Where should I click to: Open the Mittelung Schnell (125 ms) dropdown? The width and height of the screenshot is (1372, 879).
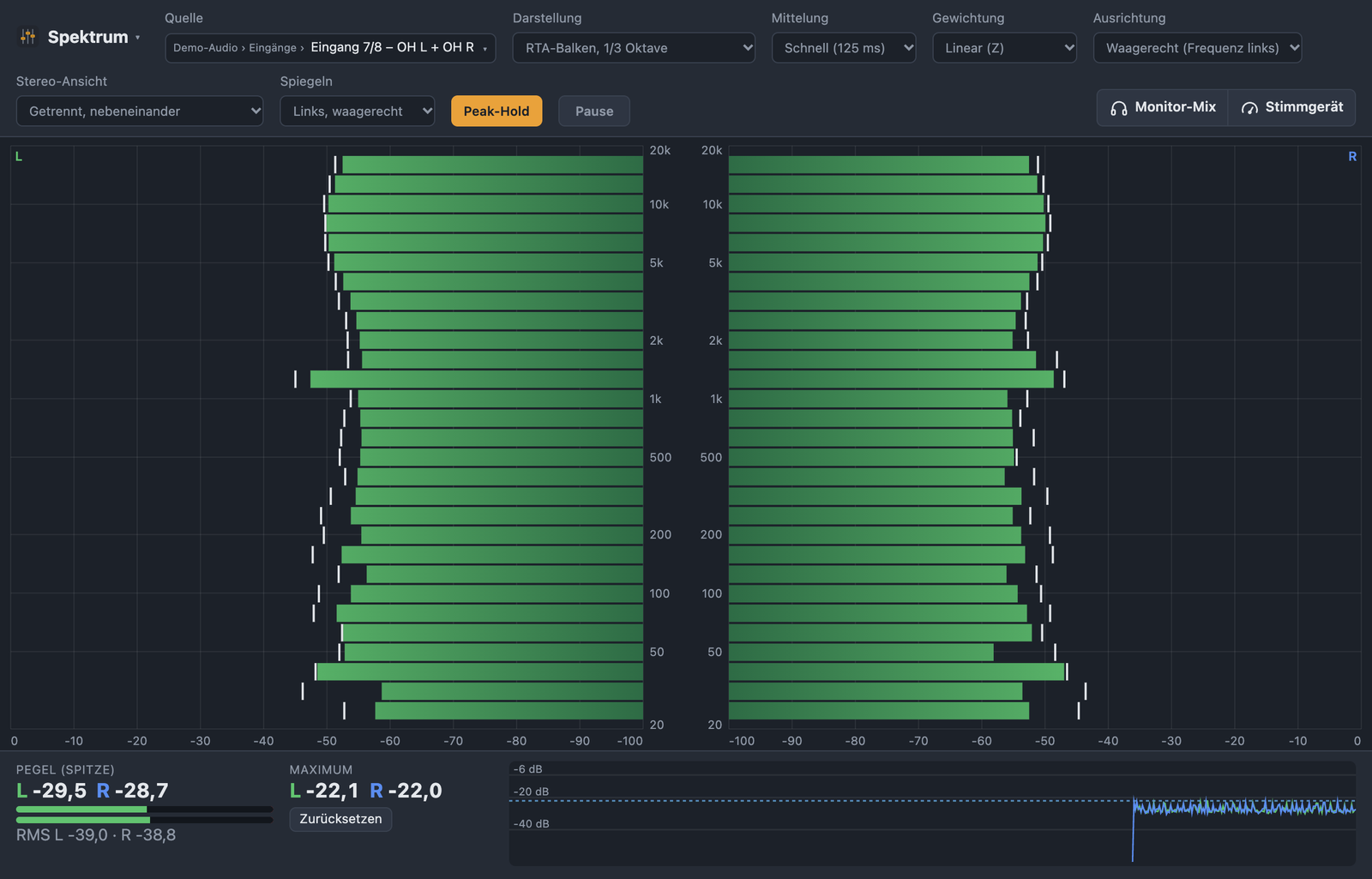(x=844, y=48)
